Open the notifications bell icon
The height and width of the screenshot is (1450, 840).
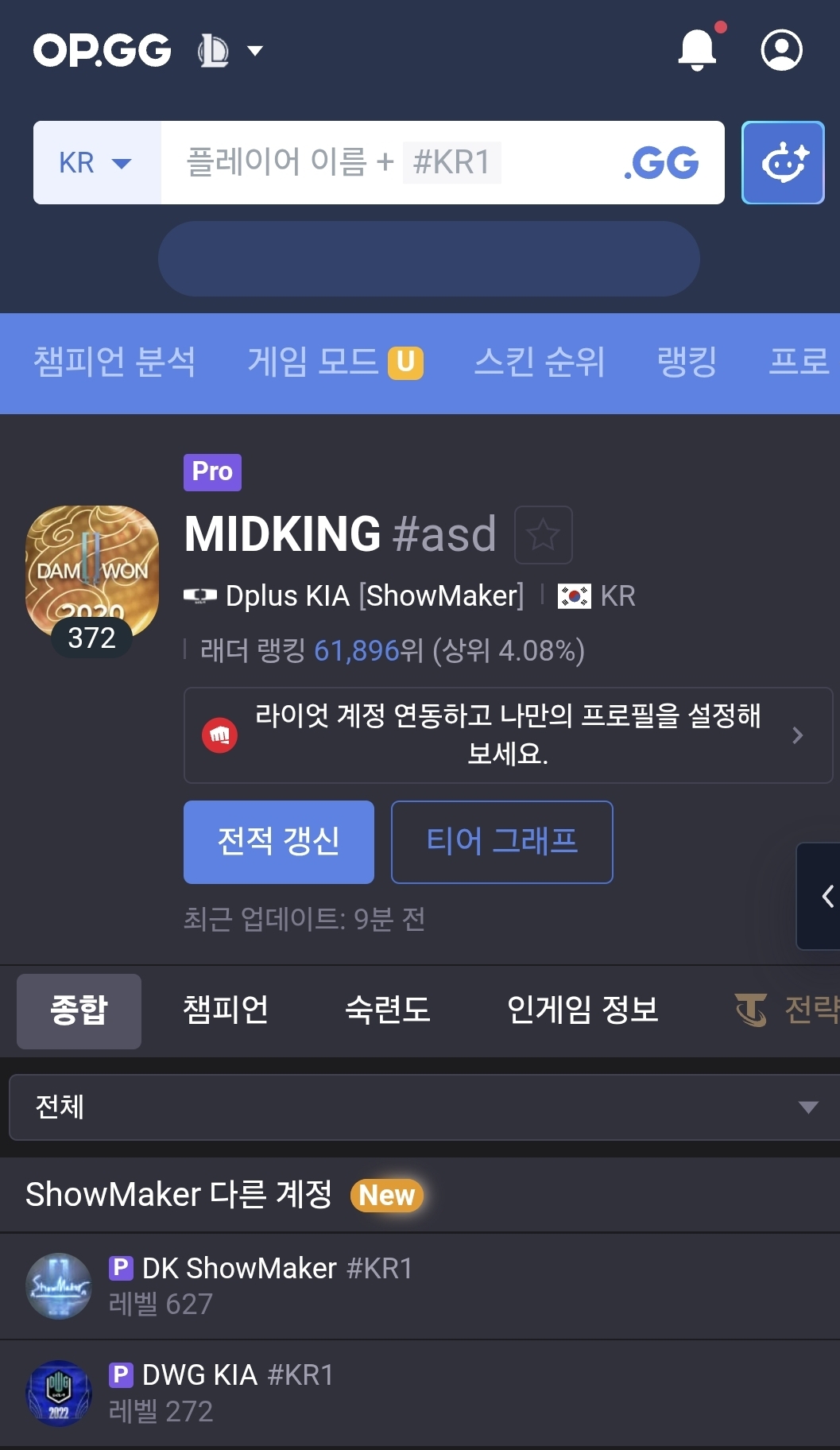point(698,49)
